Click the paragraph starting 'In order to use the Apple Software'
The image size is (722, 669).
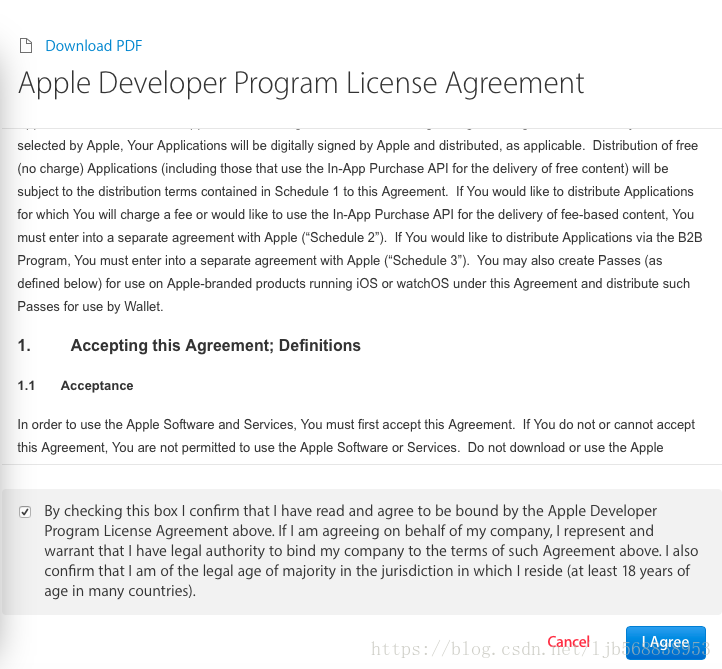click(356, 436)
